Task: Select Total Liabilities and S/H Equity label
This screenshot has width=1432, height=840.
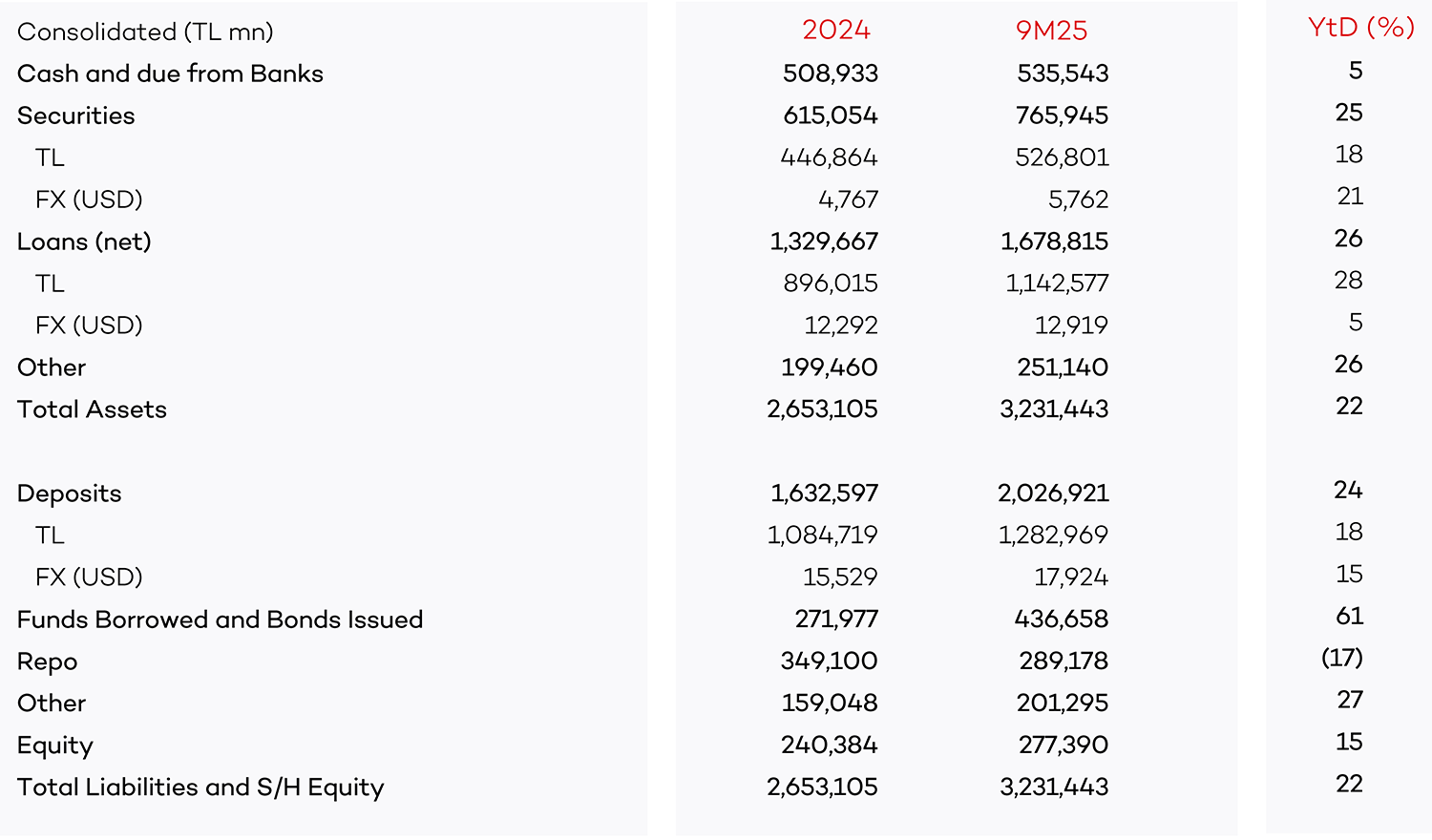Action: coord(200,787)
